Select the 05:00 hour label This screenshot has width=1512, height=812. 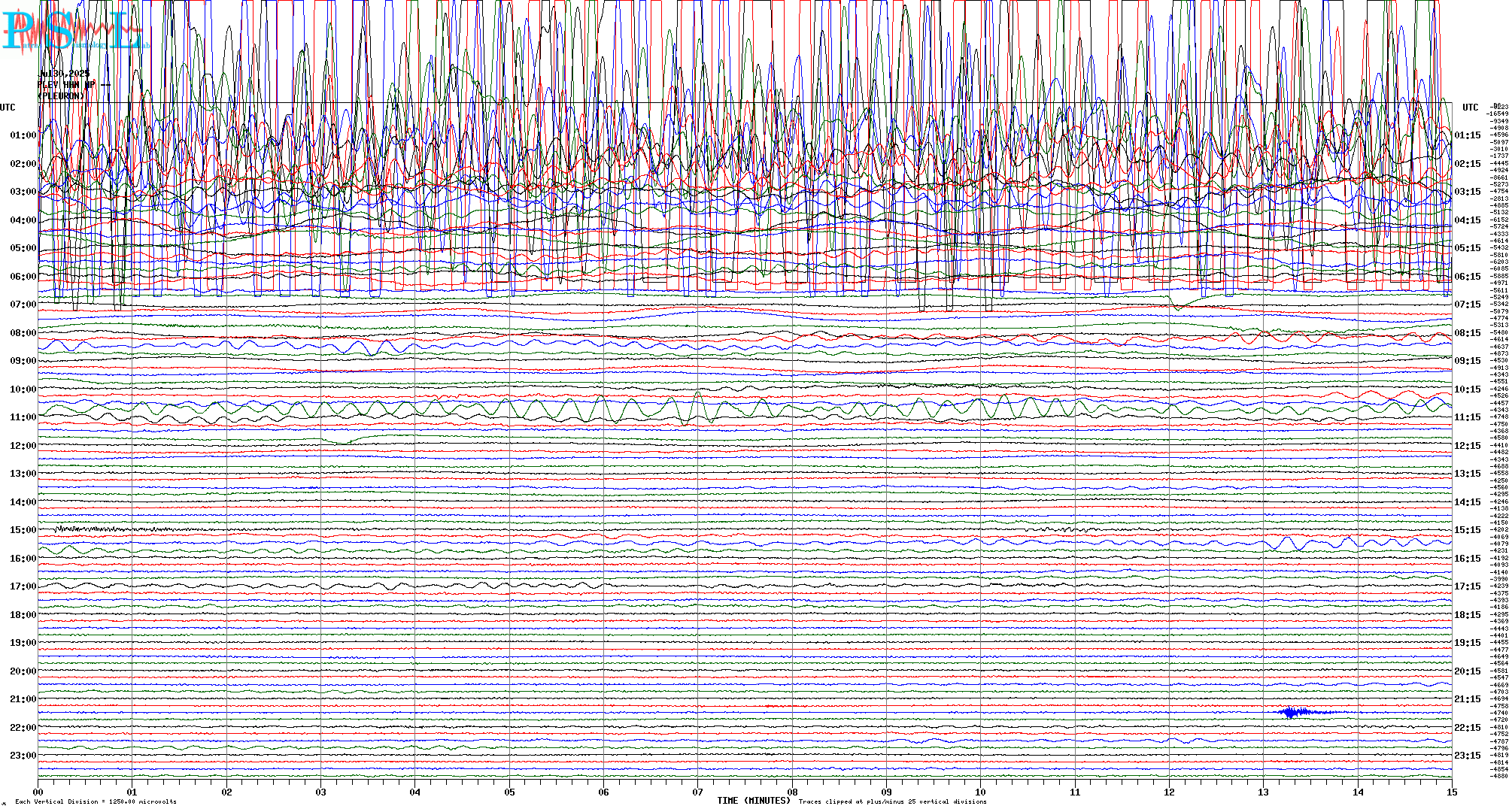[23, 248]
